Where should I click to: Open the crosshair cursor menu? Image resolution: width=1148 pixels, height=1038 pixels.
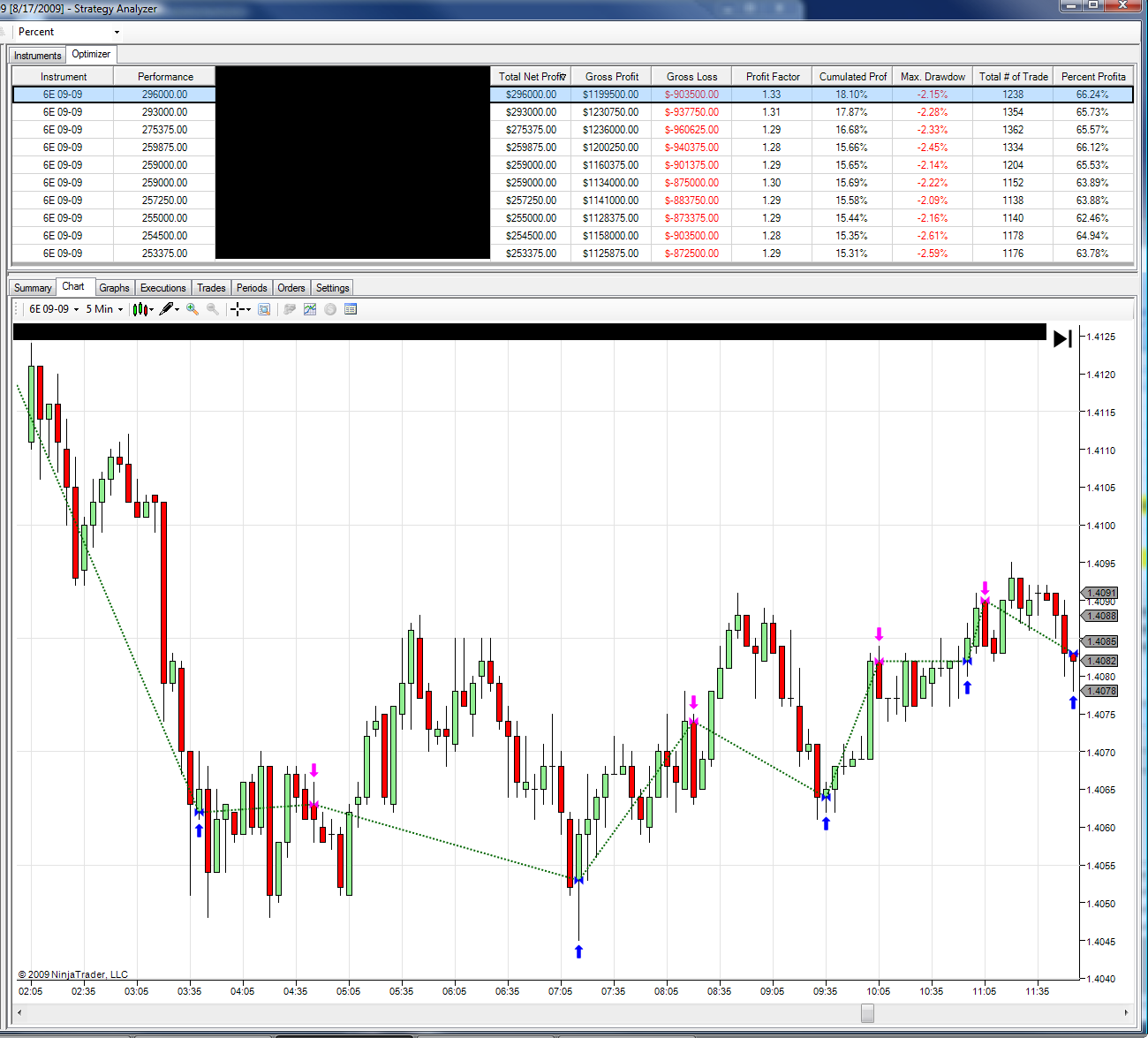tap(240, 309)
